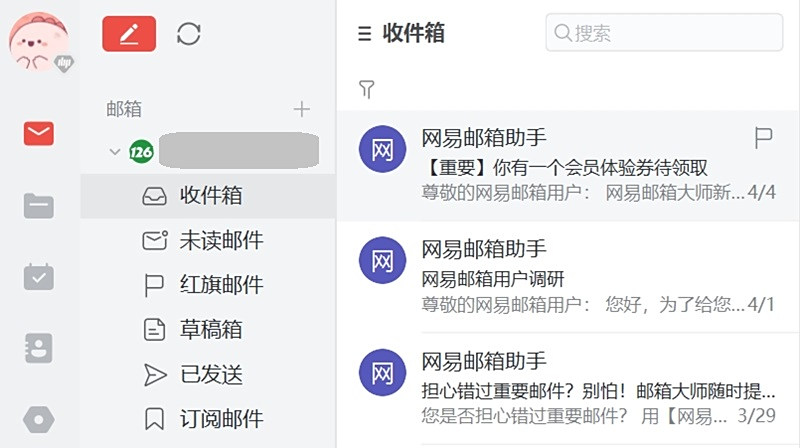Open the 收件箱 folder in sidebar
The image size is (800, 448).
click(x=208, y=196)
